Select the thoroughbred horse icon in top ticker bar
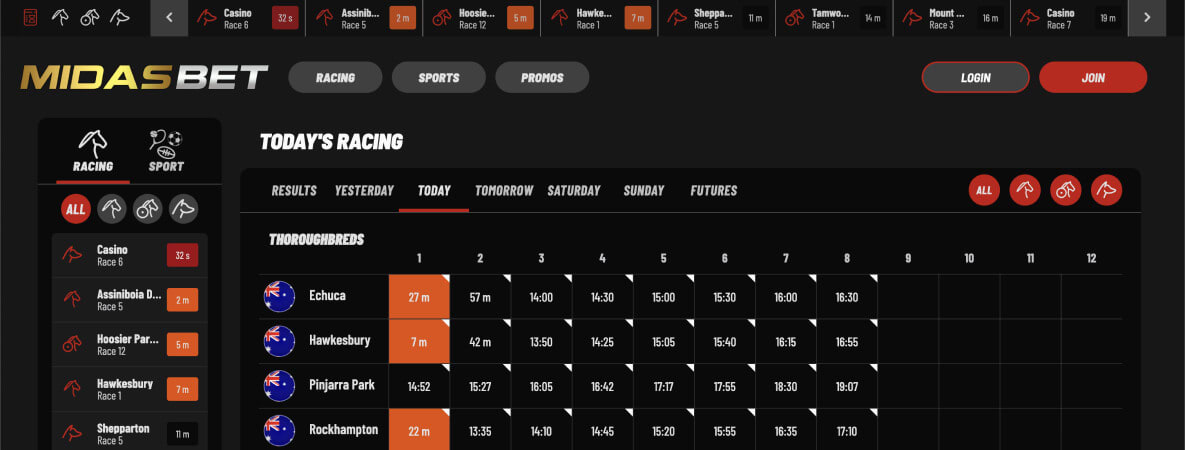This screenshot has width=1185, height=450. [60, 17]
